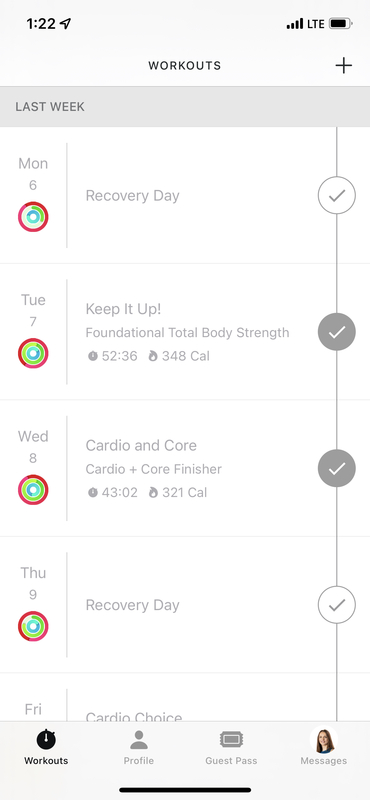Tap the Profile person icon
This screenshot has height=800, width=370.
pos(139,739)
